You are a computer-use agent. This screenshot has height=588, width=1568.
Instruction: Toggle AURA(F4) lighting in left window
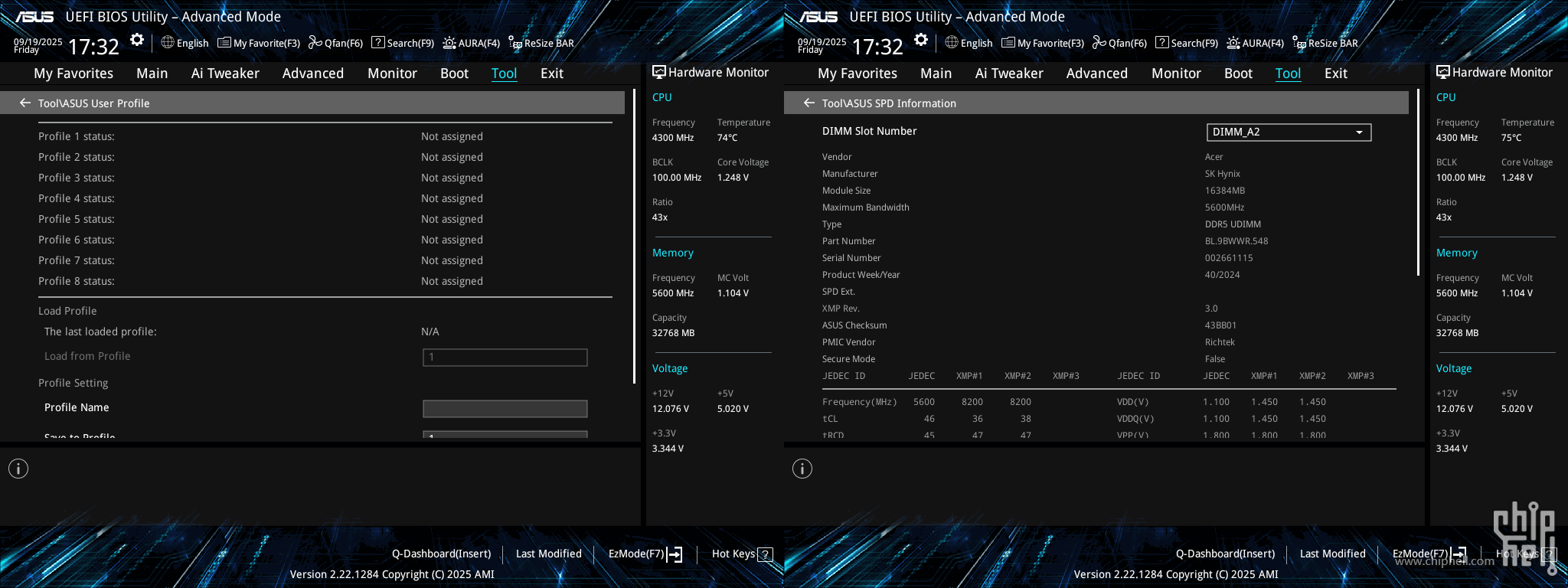tap(472, 43)
